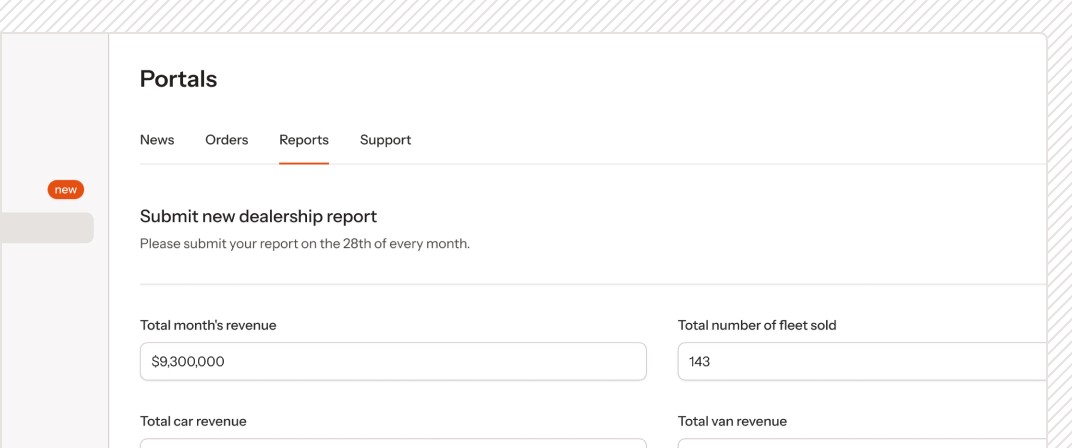Click the Submit new dealership report heading
The width and height of the screenshot is (1072, 448).
click(x=258, y=217)
